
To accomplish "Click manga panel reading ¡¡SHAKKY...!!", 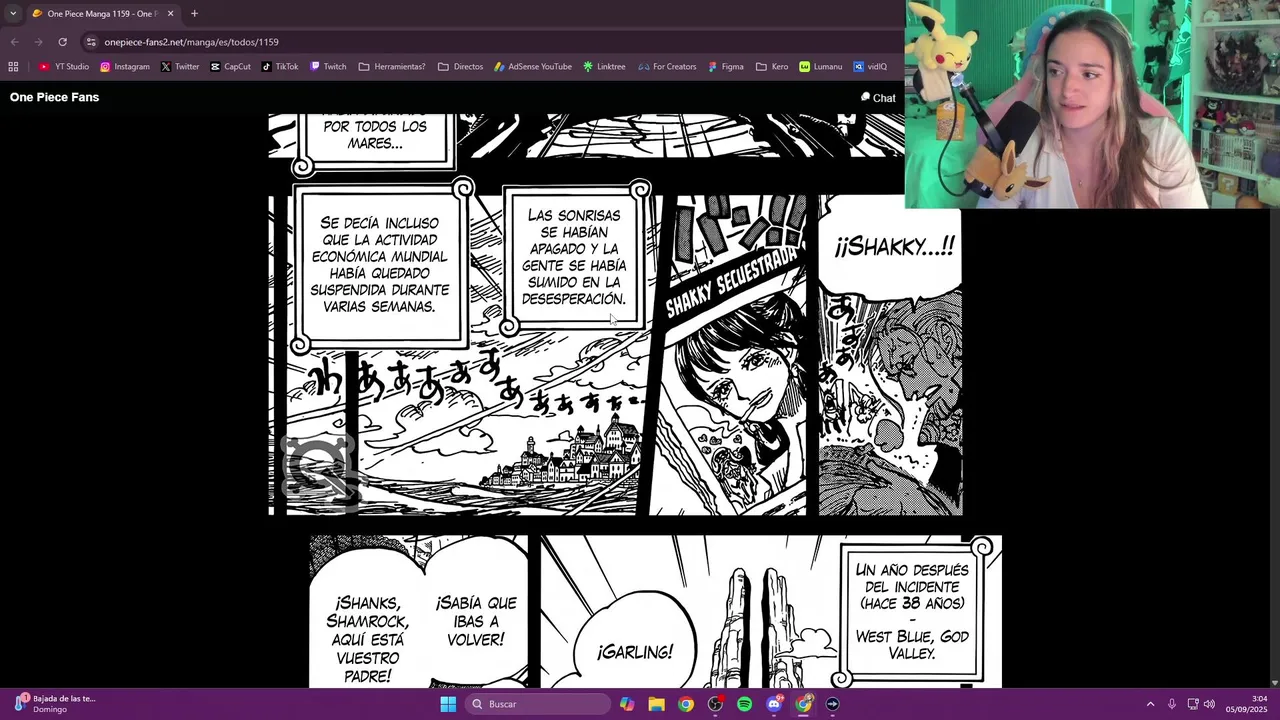I will coord(890,355).
